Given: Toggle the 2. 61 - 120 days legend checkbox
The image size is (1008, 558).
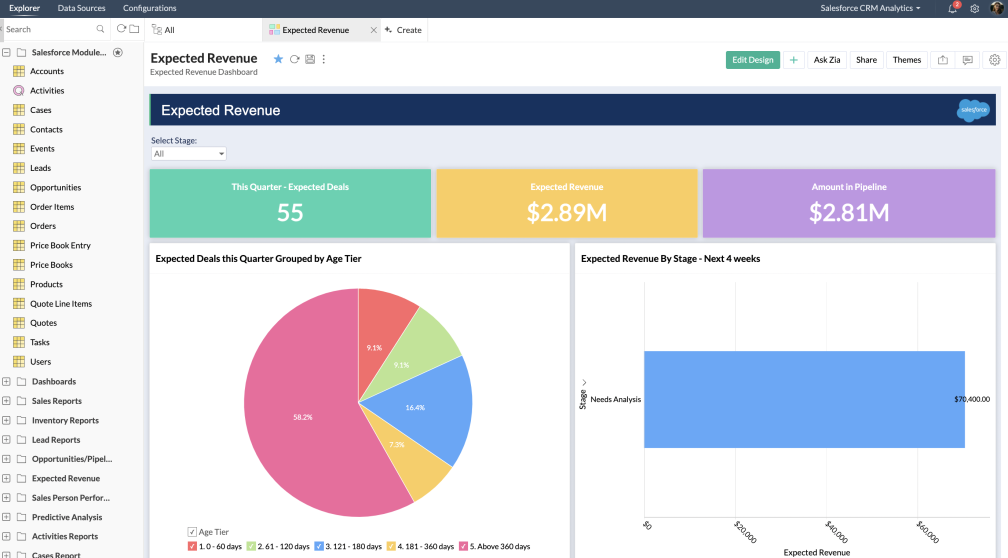Looking at the screenshot, I should coord(251,546).
